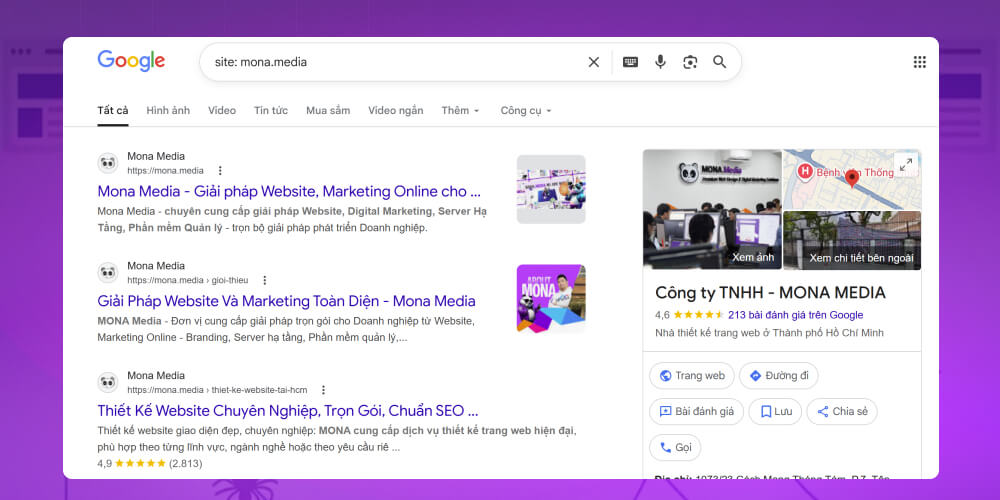Open the Tin tức tab

click(271, 110)
